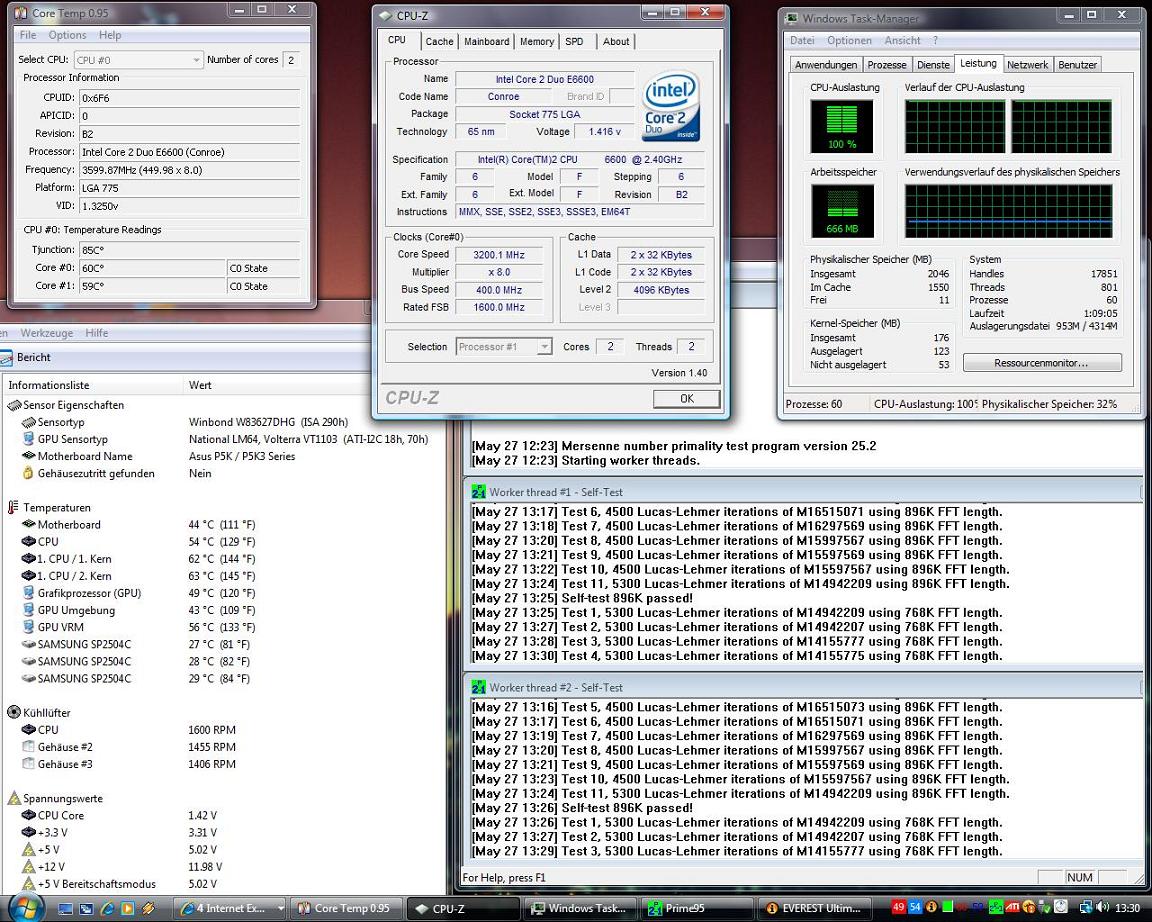Select the Spannungswerte warning icon
The height and width of the screenshot is (922, 1152).
(13, 799)
